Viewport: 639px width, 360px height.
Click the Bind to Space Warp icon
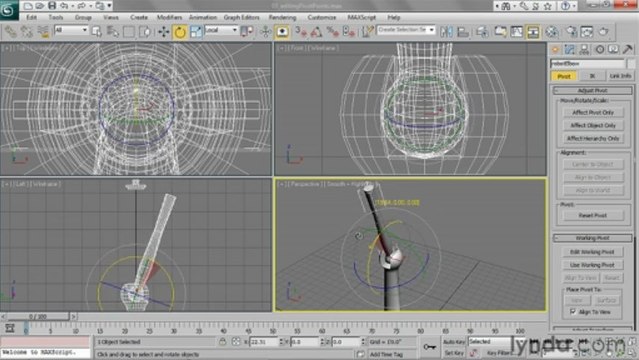pyautogui.click(x=43, y=31)
